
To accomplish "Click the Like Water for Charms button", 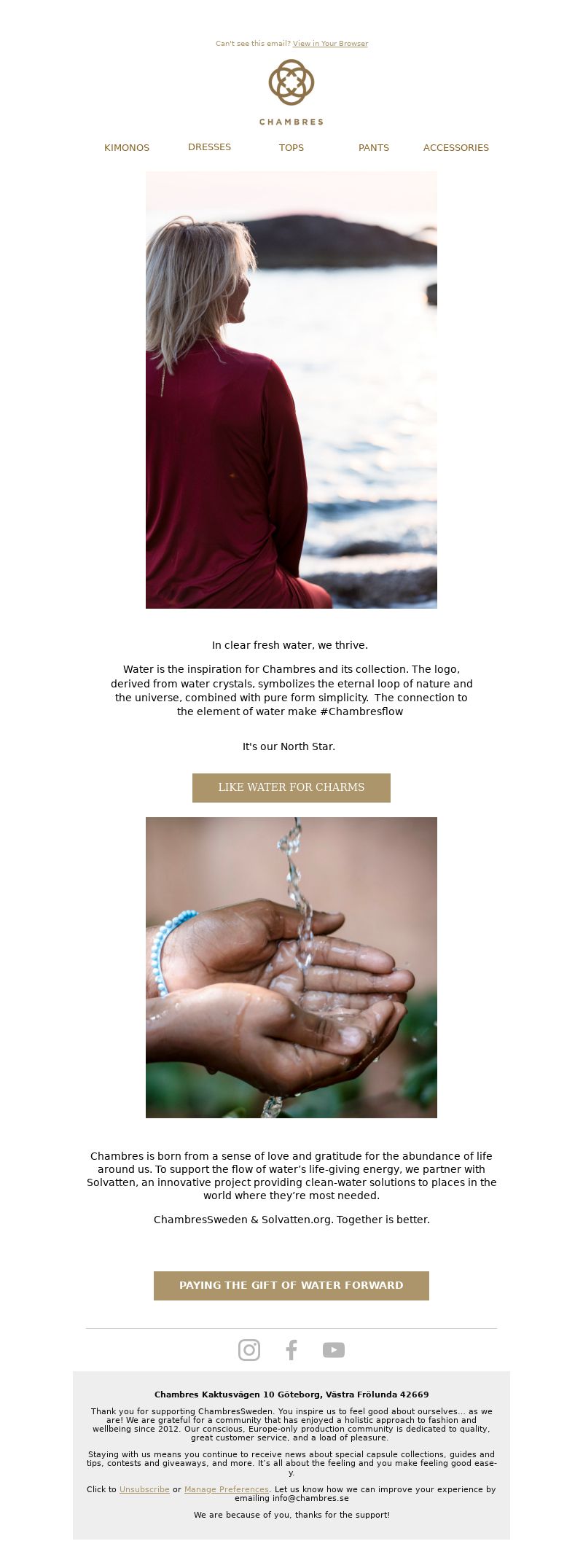I will [291, 787].
